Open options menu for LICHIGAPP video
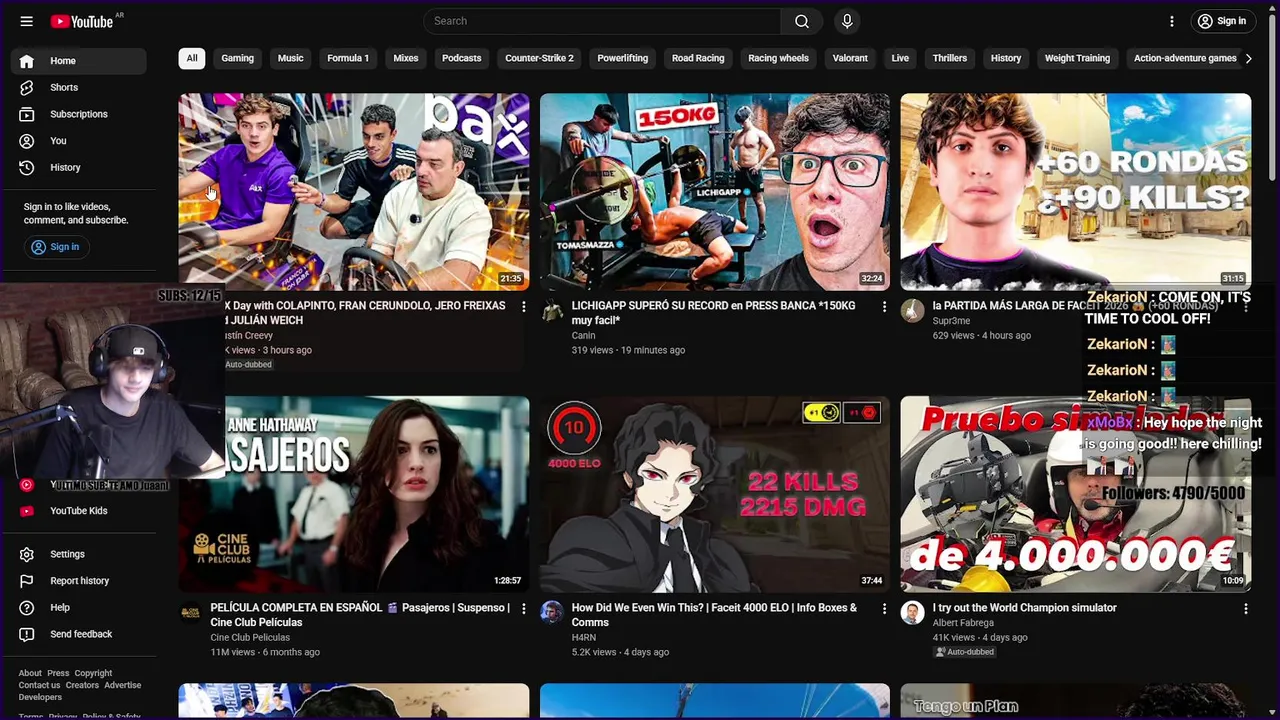 click(x=884, y=307)
